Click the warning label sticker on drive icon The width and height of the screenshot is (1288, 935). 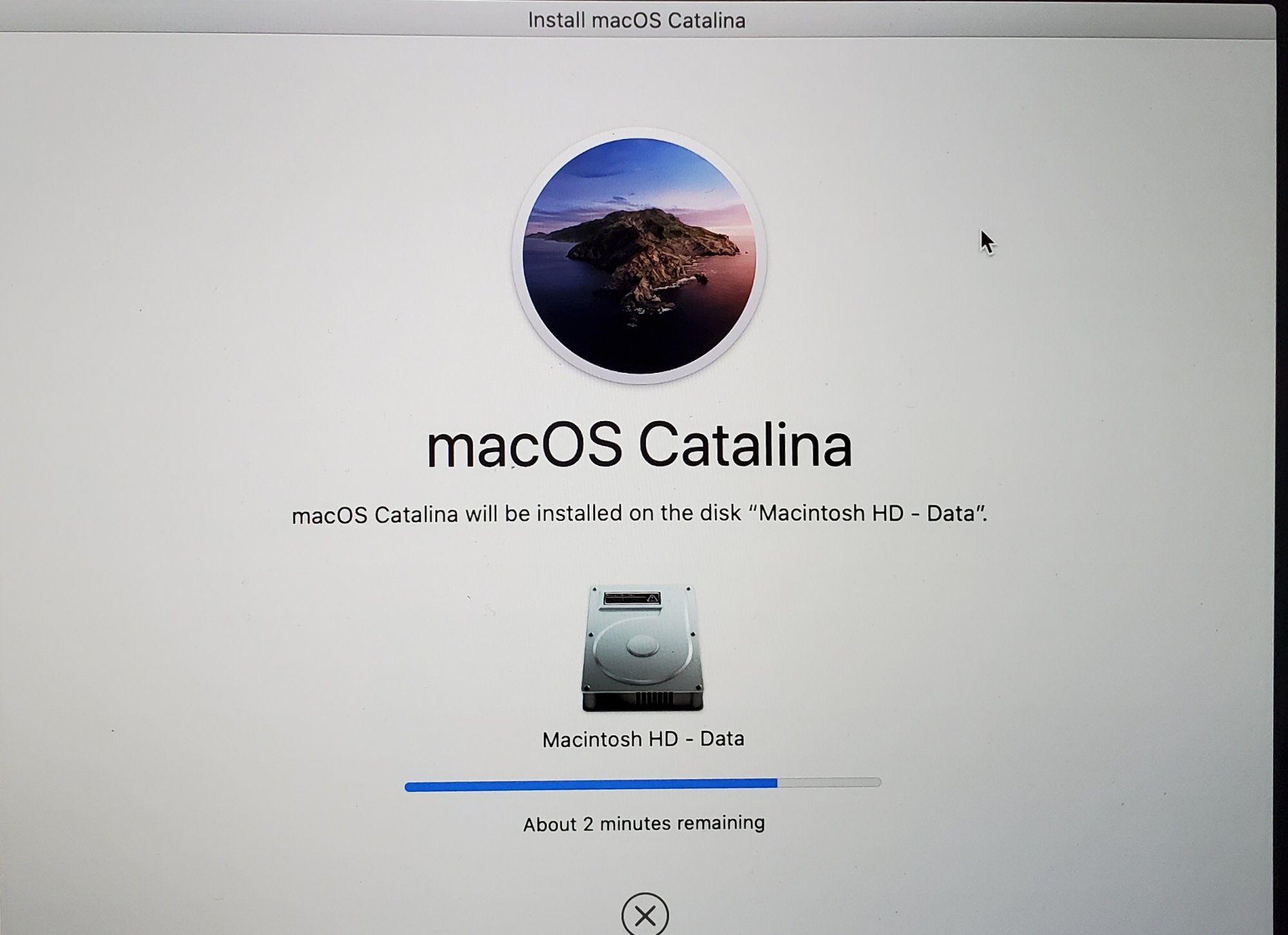pos(632,599)
